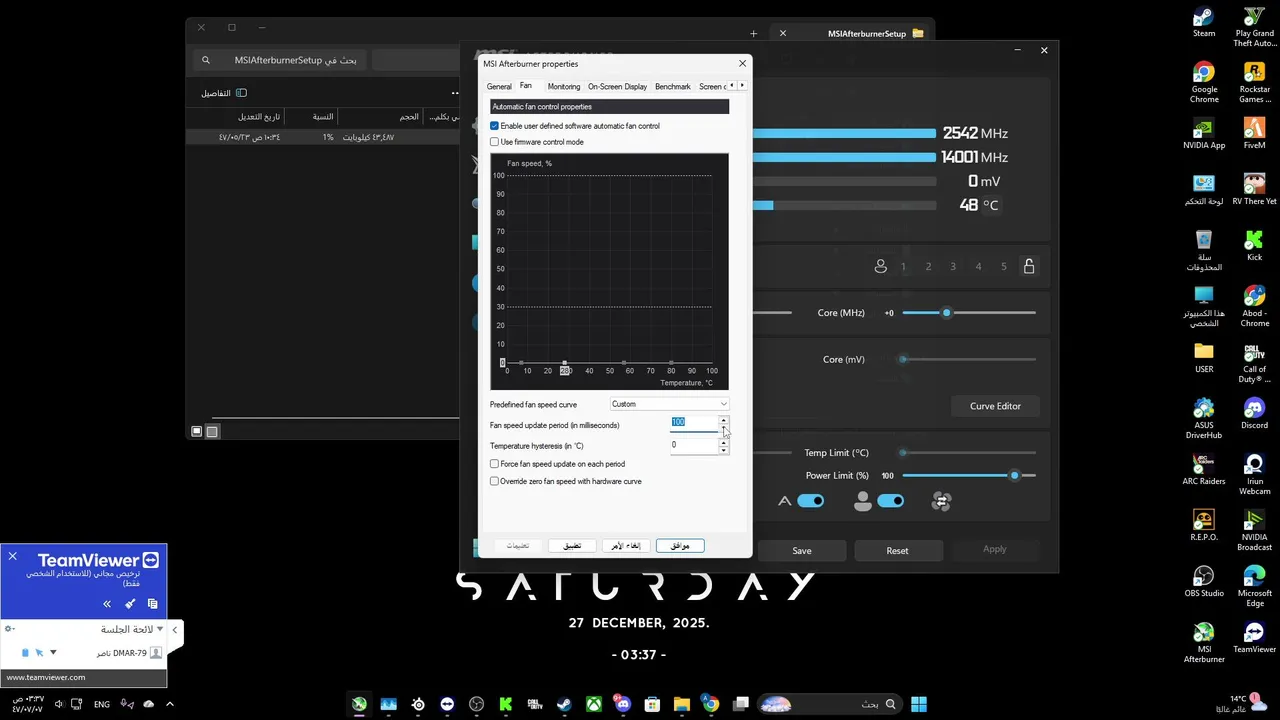The width and height of the screenshot is (1280, 720).
Task: Open Microsoft Store from the taskbar
Action: click(652, 704)
